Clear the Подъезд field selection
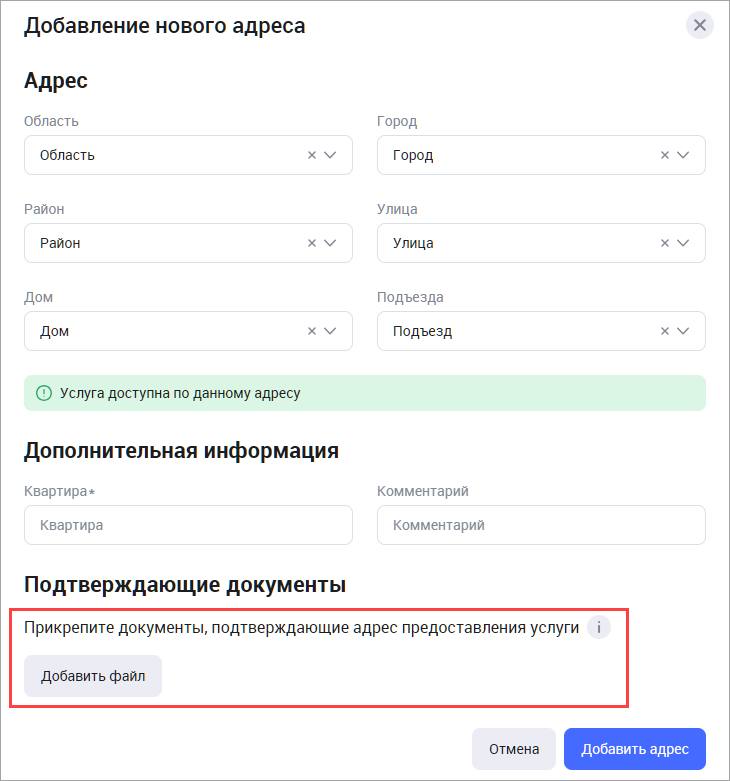 point(665,331)
